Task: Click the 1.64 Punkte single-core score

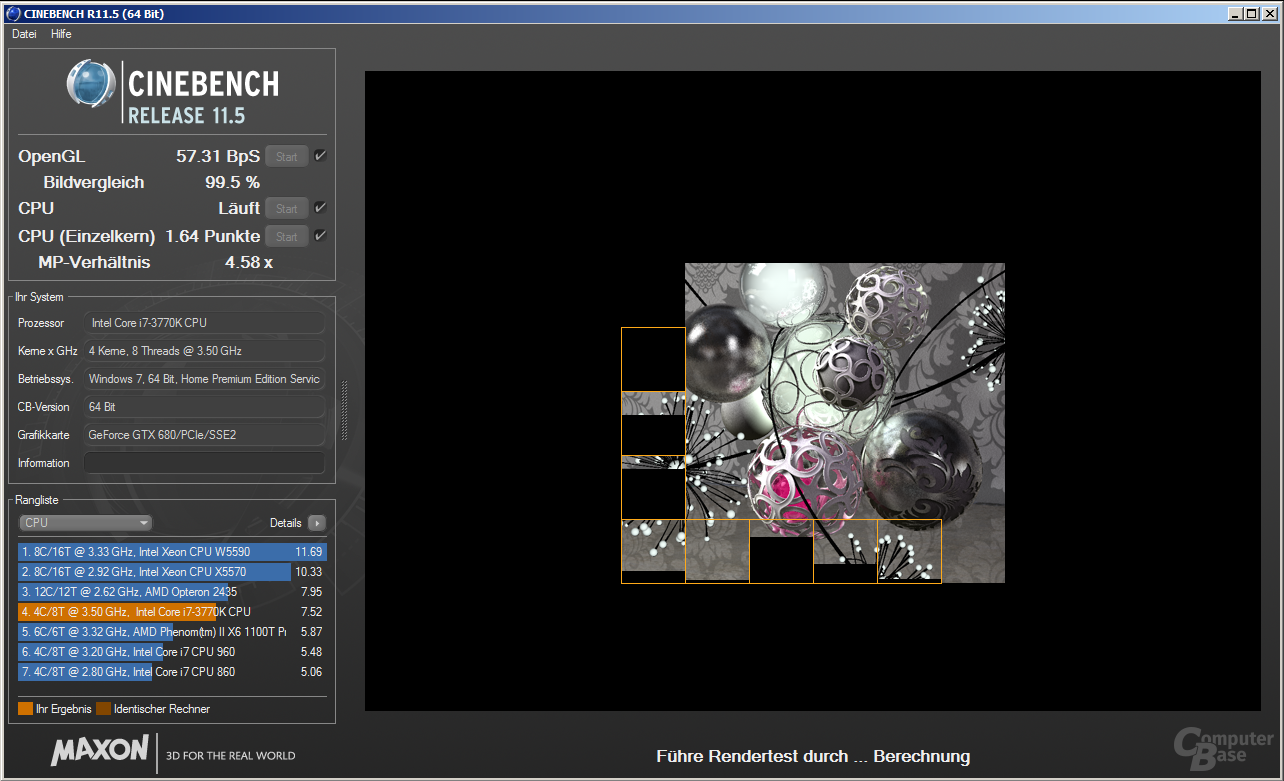Action: pyautogui.click(x=213, y=236)
